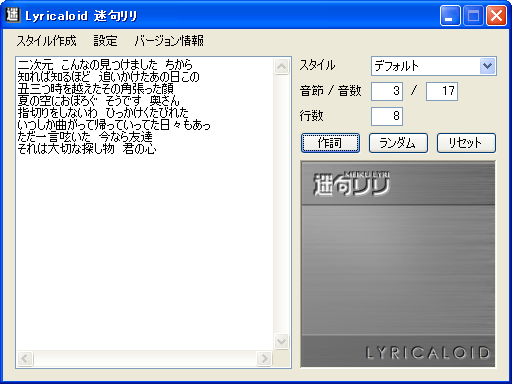
Task: Click the horizontal scroll left arrow
Action: [x=25, y=359]
